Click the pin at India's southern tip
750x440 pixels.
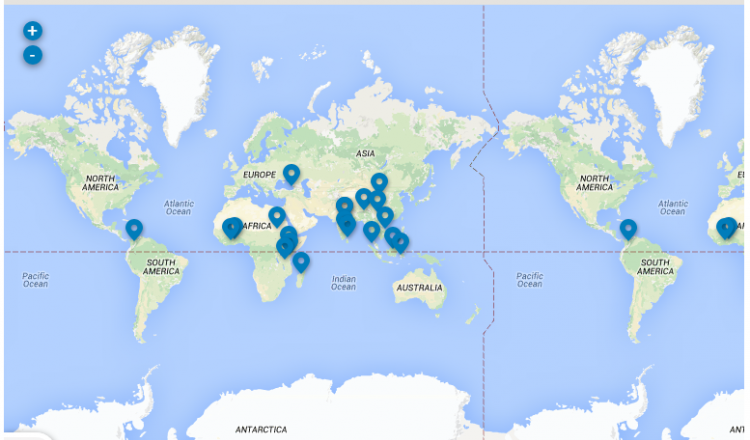(348, 225)
